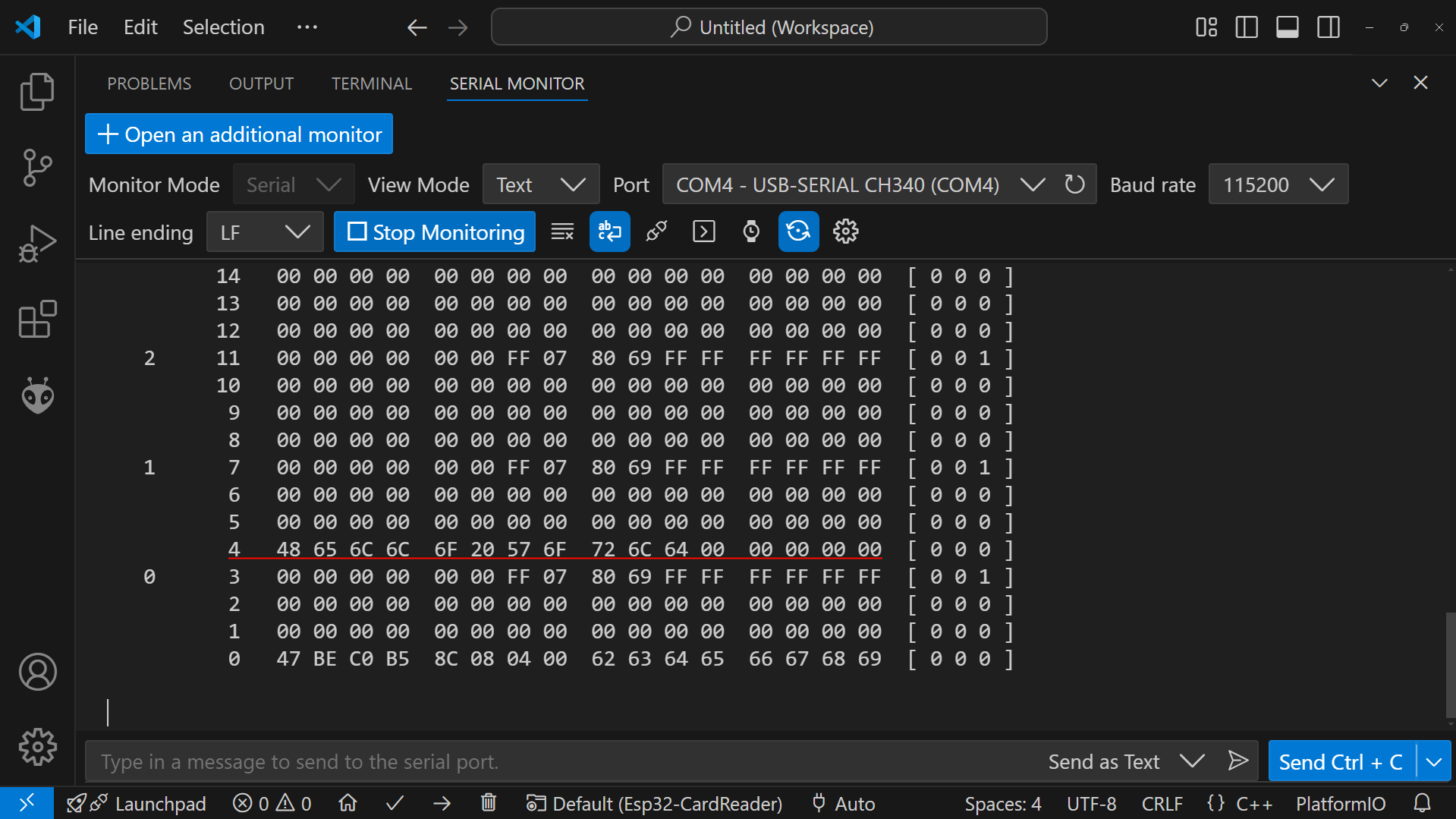Refresh the serial port list
Screen dimensions: 1456x819
[x=1074, y=184]
